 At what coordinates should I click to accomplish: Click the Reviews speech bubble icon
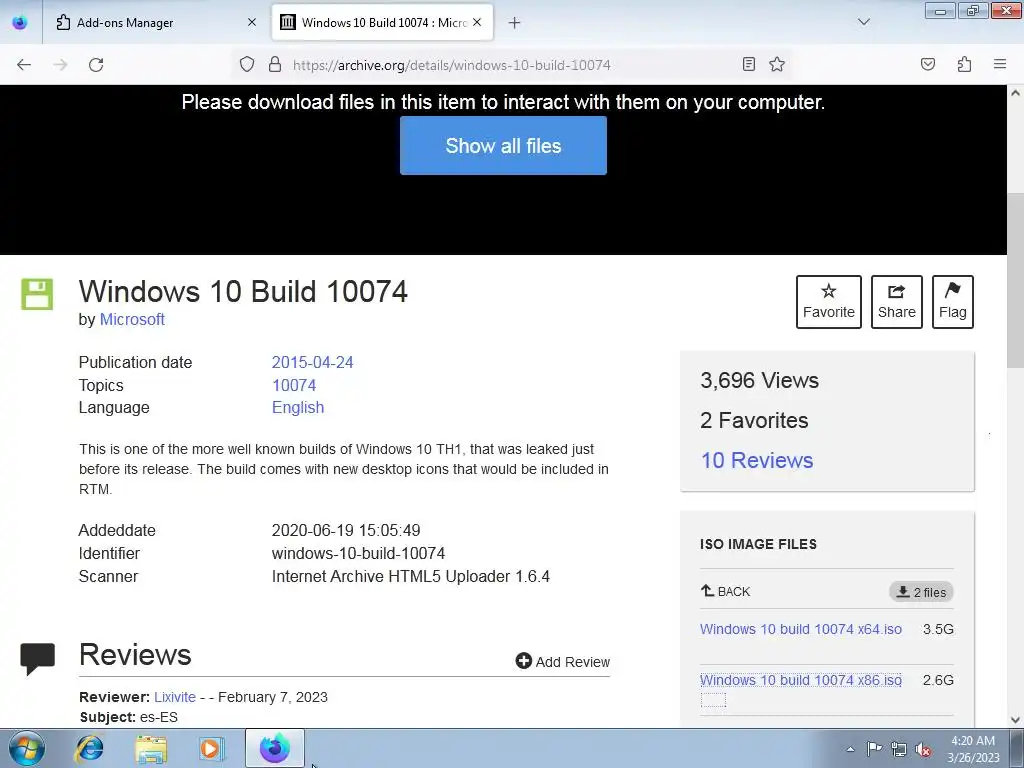pyautogui.click(x=38, y=658)
